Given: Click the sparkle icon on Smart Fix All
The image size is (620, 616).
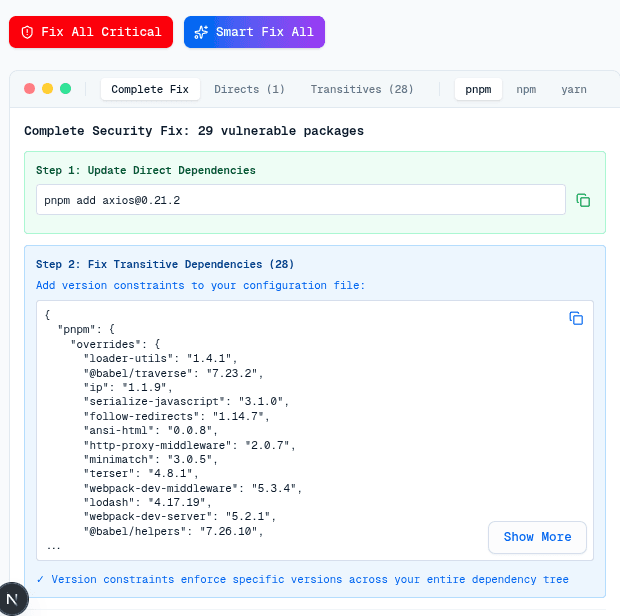Looking at the screenshot, I should 201,32.
